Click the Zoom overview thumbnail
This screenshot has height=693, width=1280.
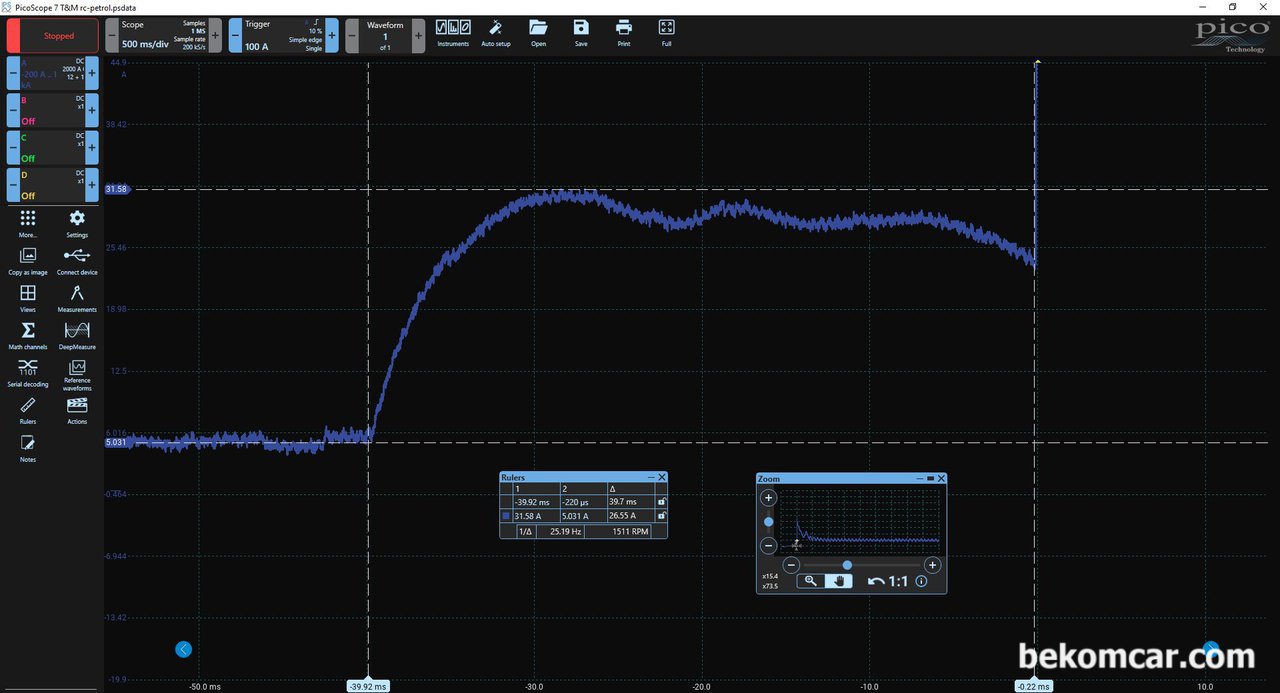point(862,520)
